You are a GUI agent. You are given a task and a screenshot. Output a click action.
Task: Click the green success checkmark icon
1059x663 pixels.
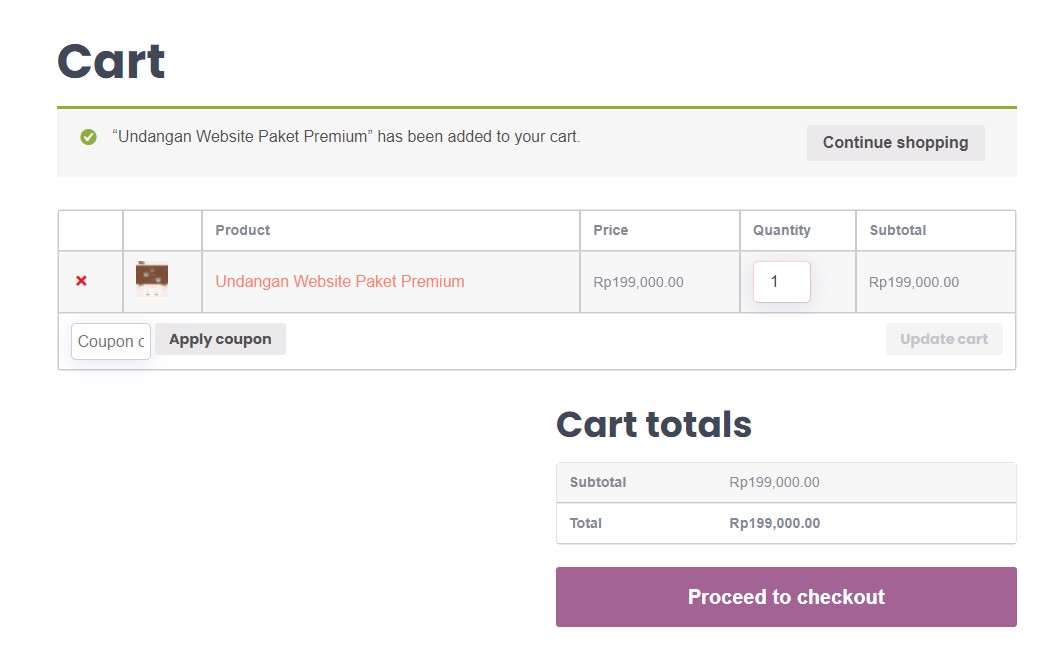click(88, 137)
